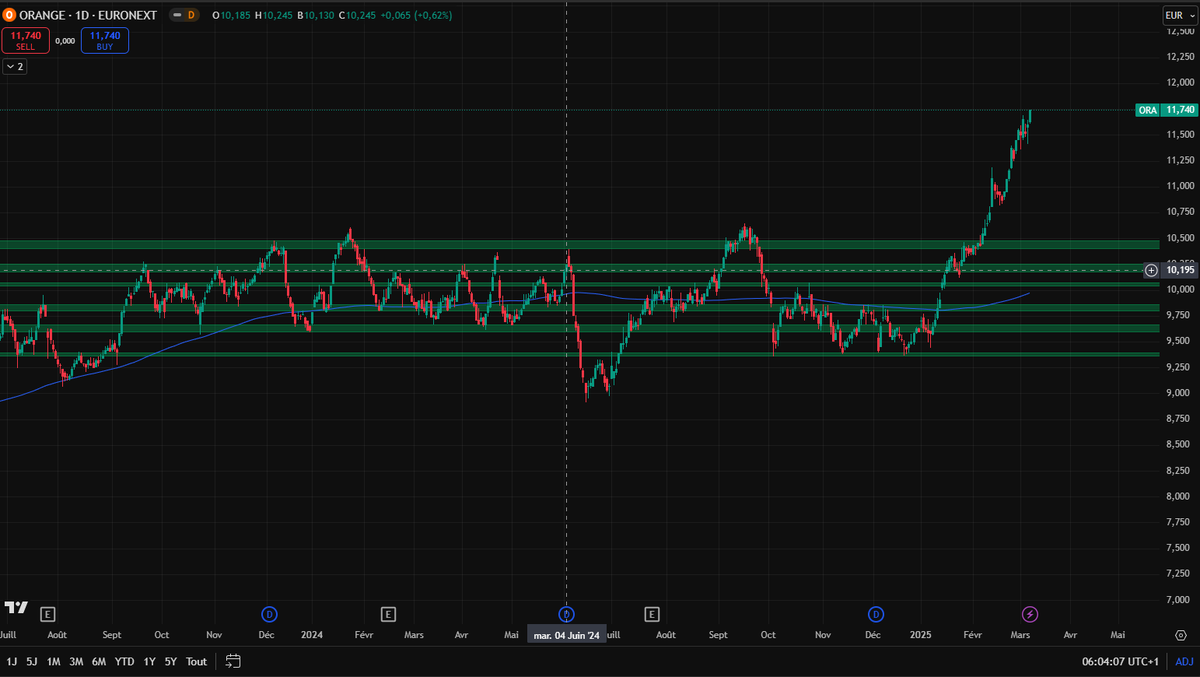Open chart settings hexagon gear icon
The width and height of the screenshot is (1200, 677).
coord(1181,635)
